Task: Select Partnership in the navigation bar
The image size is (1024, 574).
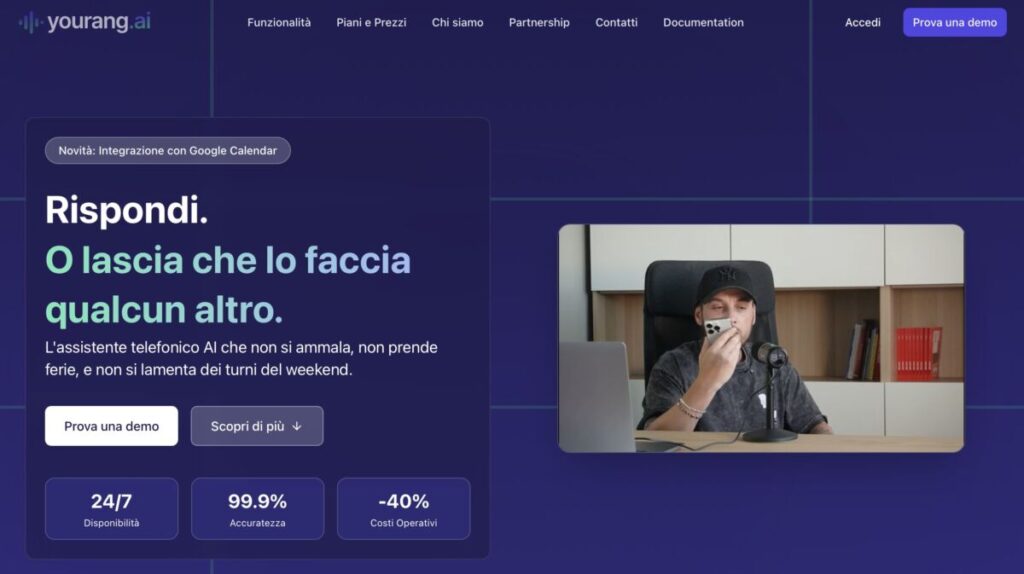Action: click(x=539, y=22)
